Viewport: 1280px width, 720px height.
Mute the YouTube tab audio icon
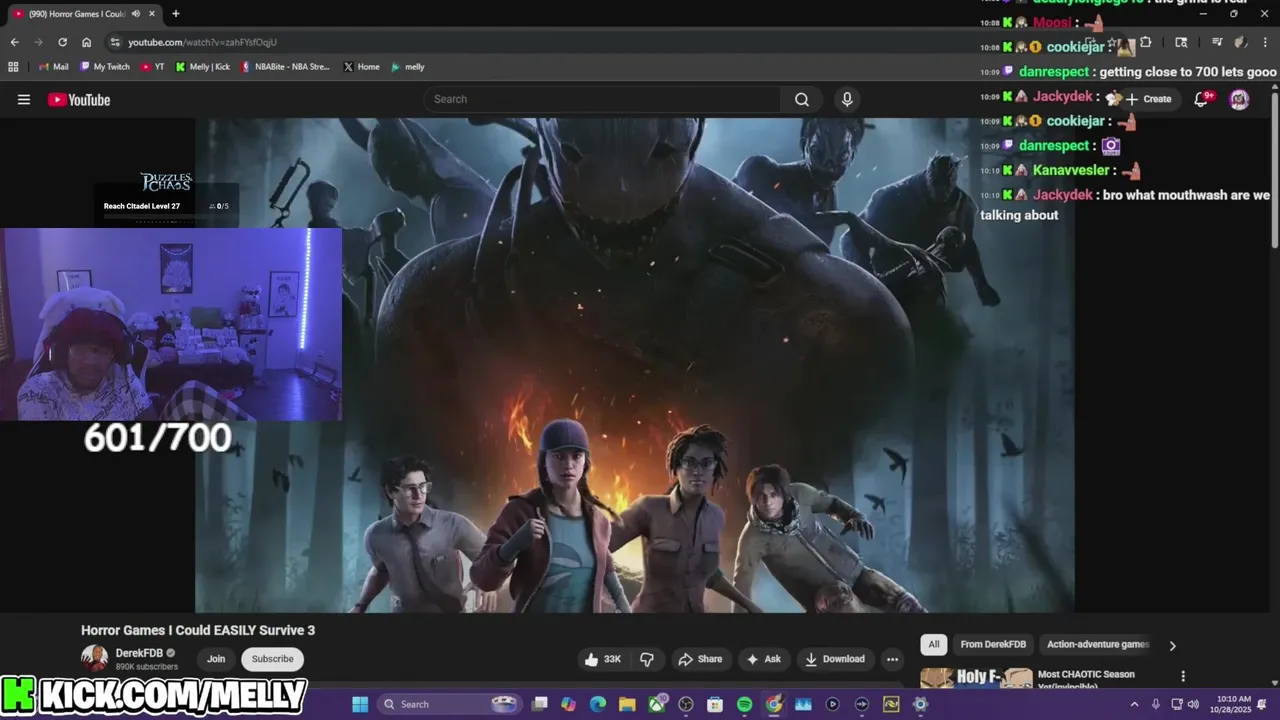tap(136, 14)
